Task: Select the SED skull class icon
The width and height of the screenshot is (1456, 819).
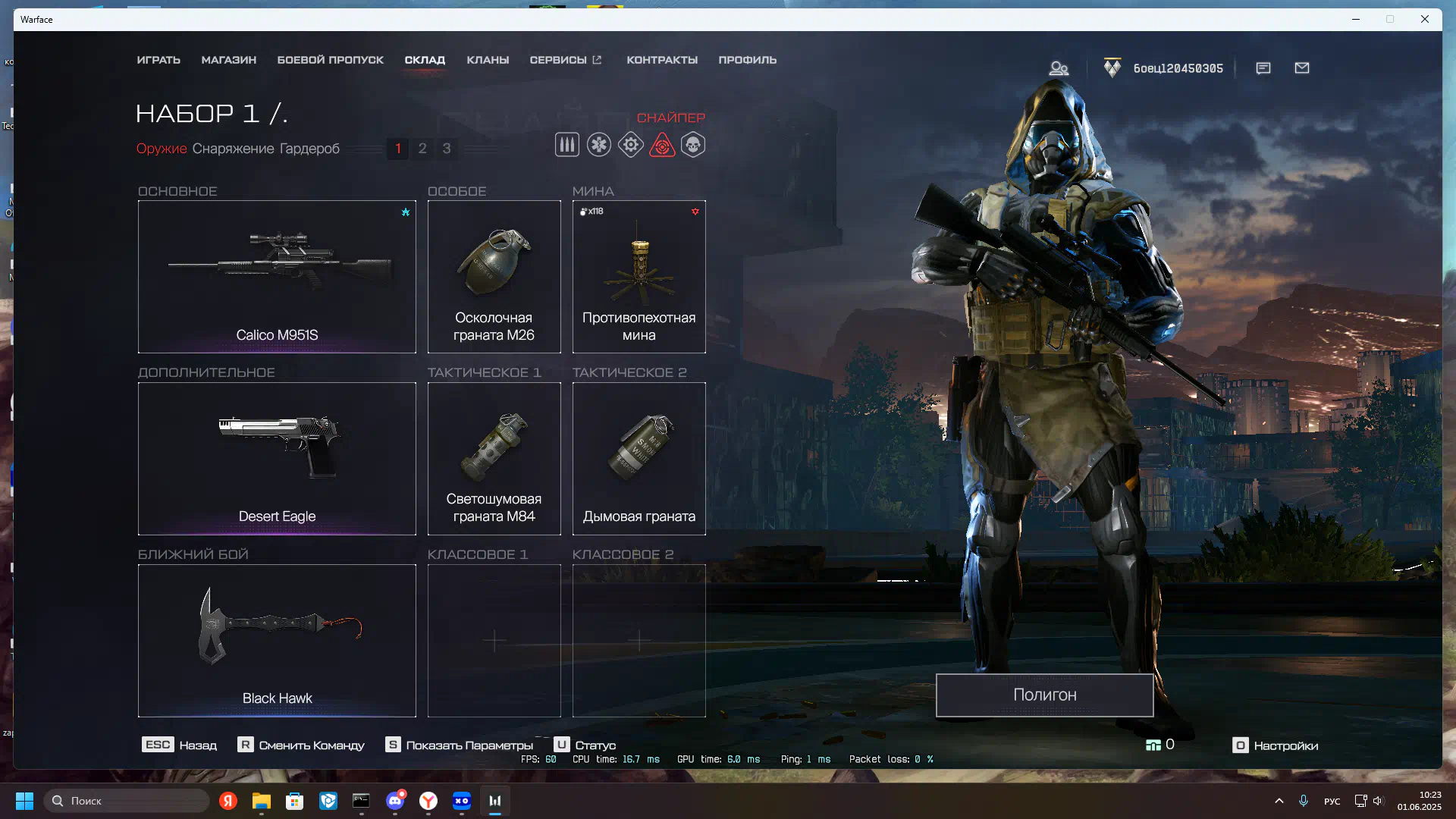Action: click(693, 145)
